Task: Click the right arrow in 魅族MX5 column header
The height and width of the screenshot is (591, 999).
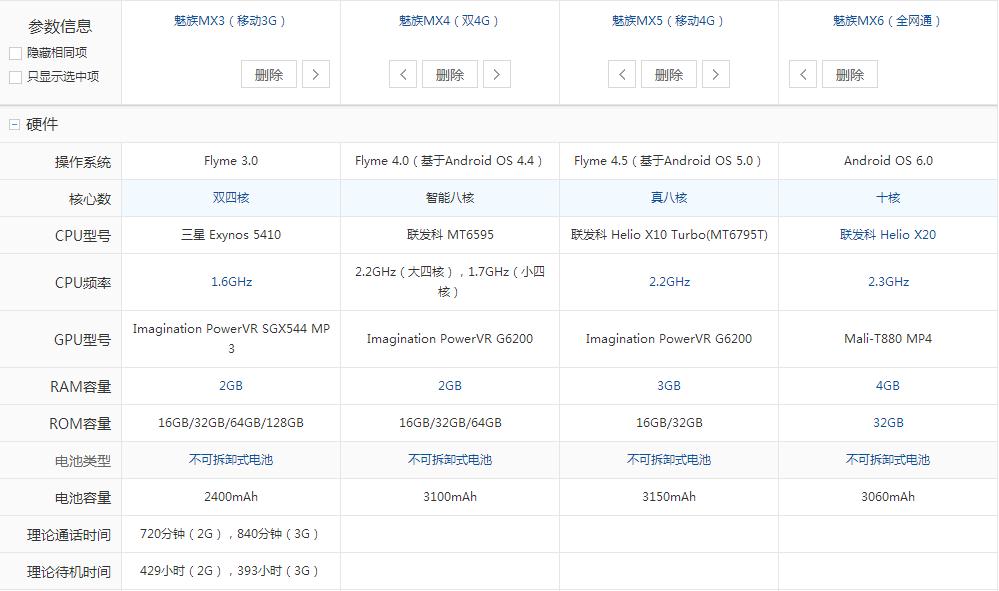Action: (715, 74)
